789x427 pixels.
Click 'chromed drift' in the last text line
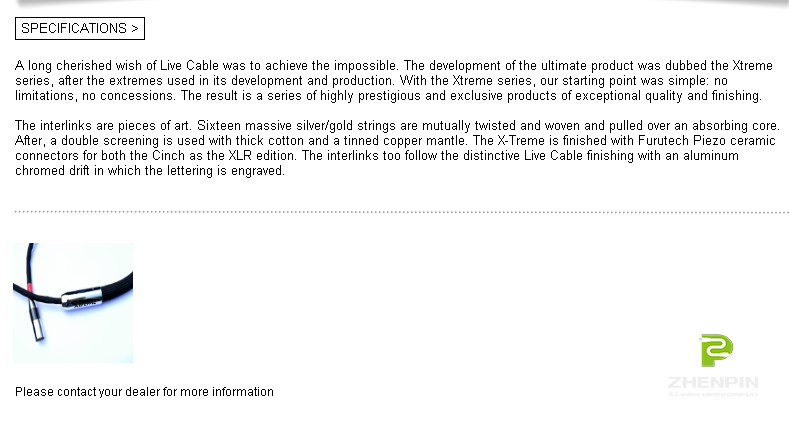[52, 170]
